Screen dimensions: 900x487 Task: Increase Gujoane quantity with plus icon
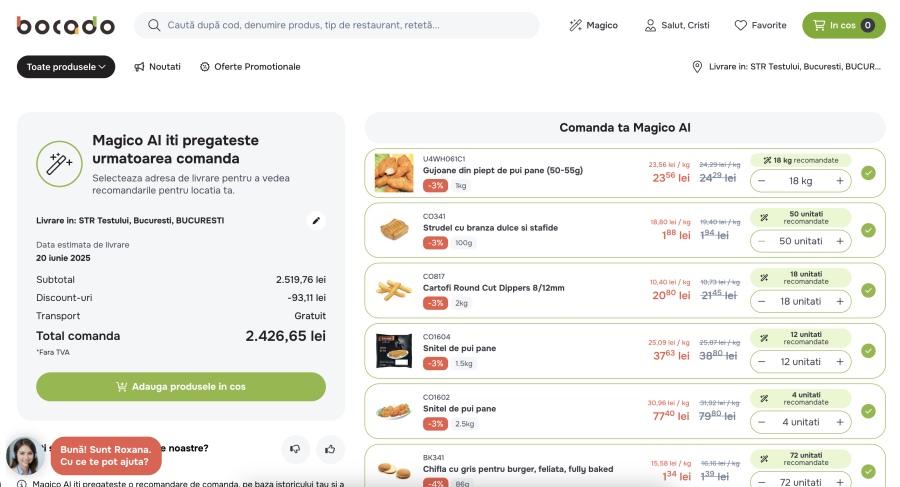840,181
